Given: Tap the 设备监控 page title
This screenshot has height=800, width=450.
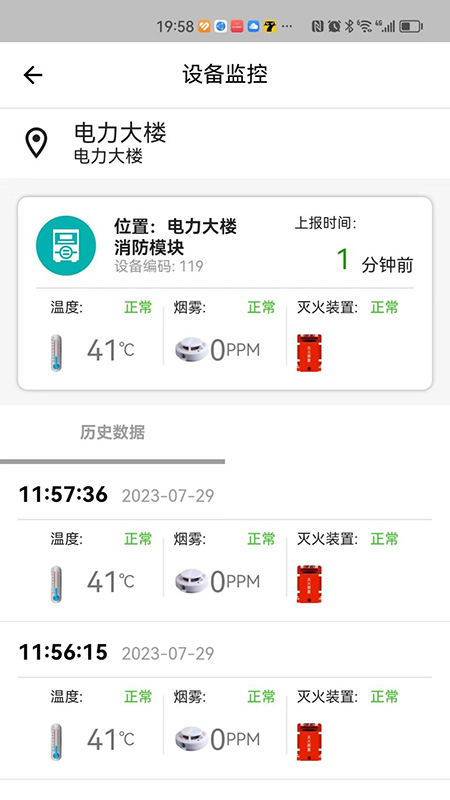Looking at the screenshot, I should pos(225,74).
